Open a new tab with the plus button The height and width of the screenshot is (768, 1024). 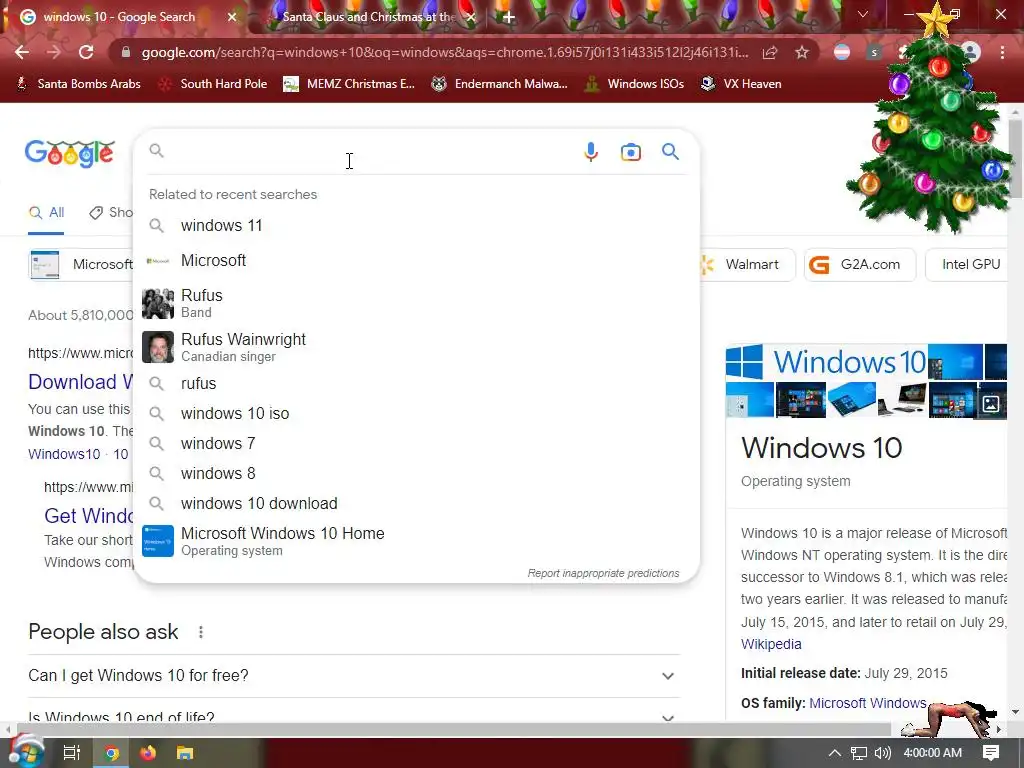(x=509, y=17)
